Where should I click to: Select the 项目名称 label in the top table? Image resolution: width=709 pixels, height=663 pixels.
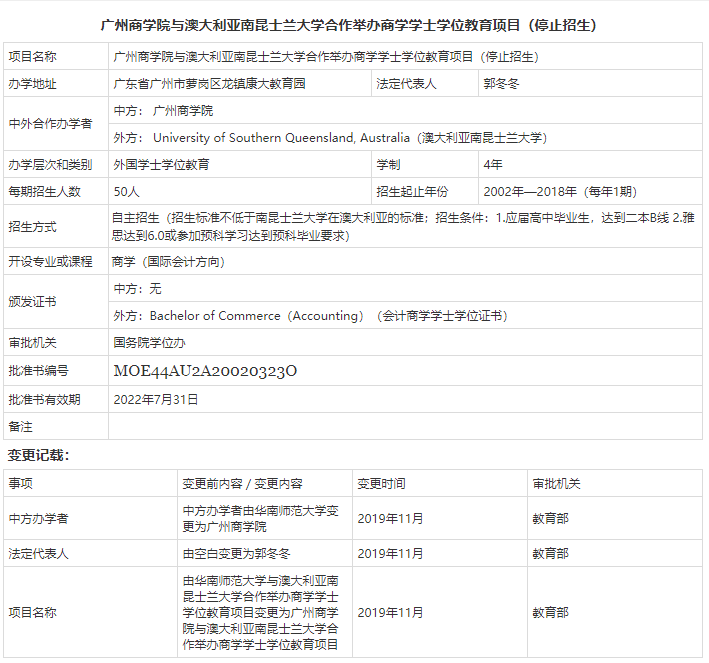coord(33,57)
